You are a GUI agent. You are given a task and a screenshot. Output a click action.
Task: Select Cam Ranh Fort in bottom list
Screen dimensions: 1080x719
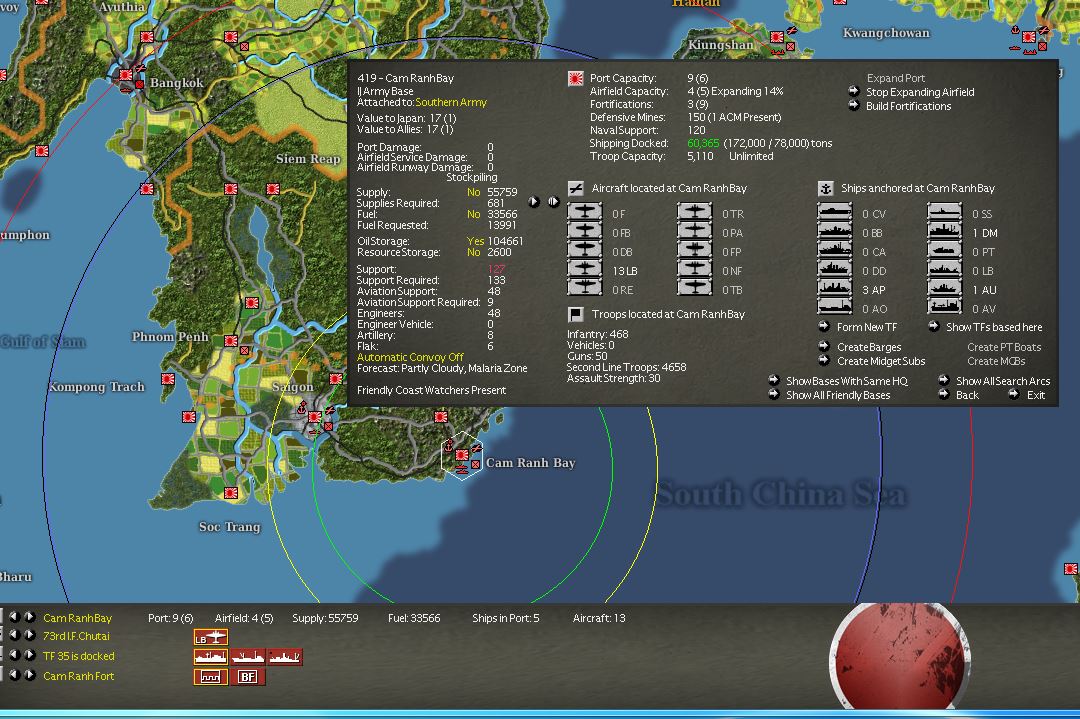point(79,676)
